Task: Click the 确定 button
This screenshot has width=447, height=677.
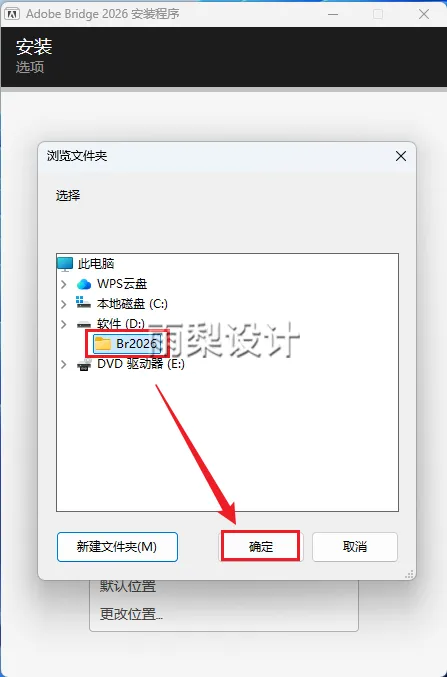Action: click(260, 547)
